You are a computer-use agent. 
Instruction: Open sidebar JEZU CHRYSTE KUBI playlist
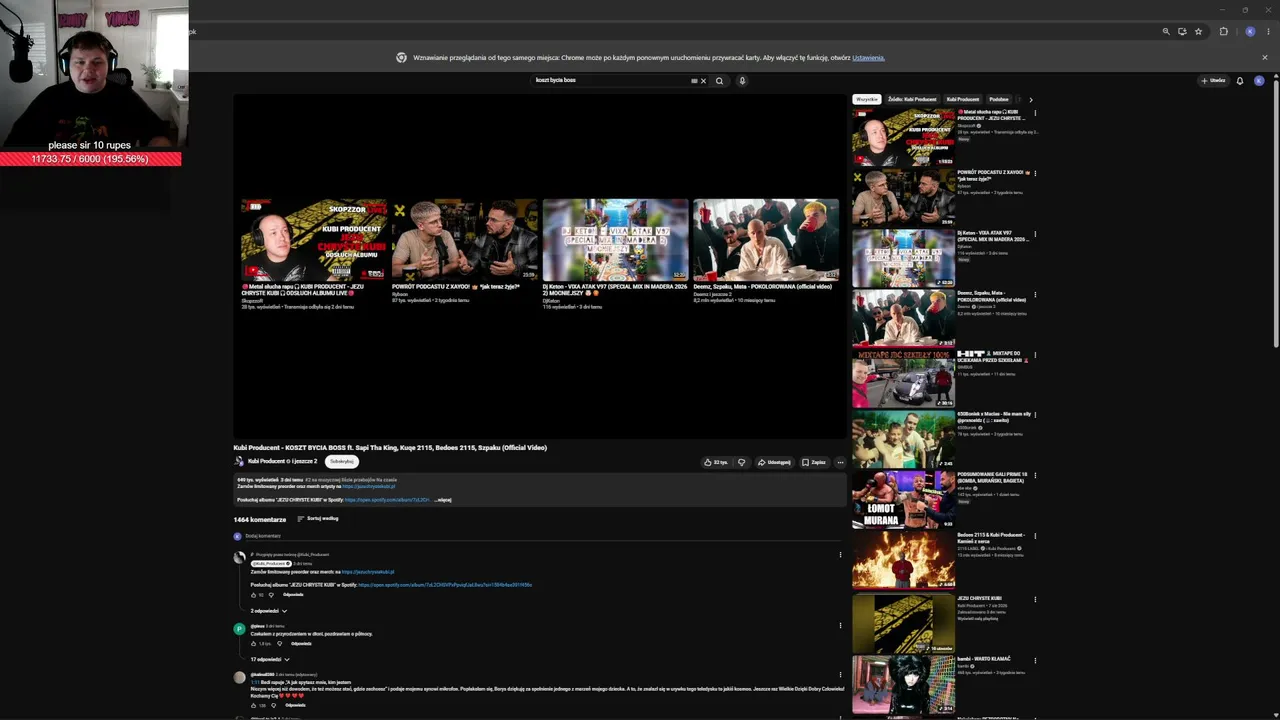pos(903,623)
